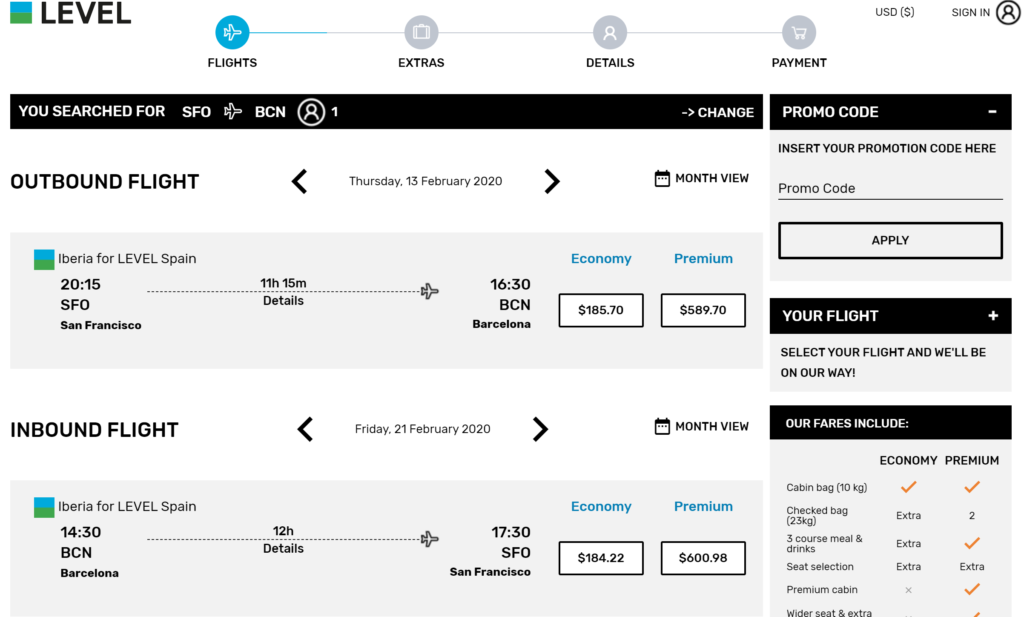Open the CHANGE search link
The height and width of the screenshot is (617, 1024).
(717, 112)
